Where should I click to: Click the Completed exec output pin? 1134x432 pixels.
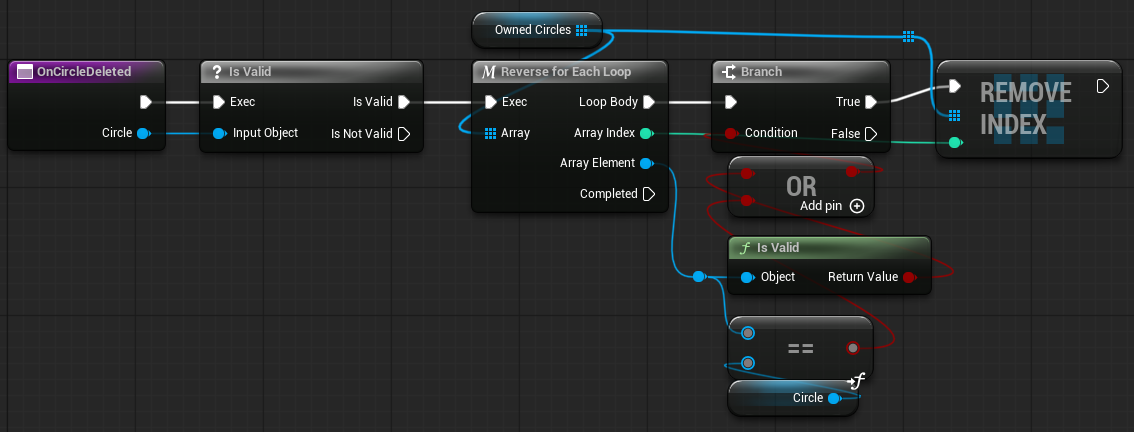click(x=648, y=194)
